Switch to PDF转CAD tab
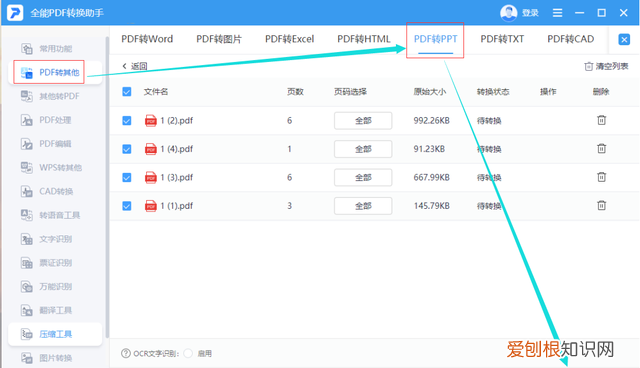The width and height of the screenshot is (640, 368). click(571, 39)
